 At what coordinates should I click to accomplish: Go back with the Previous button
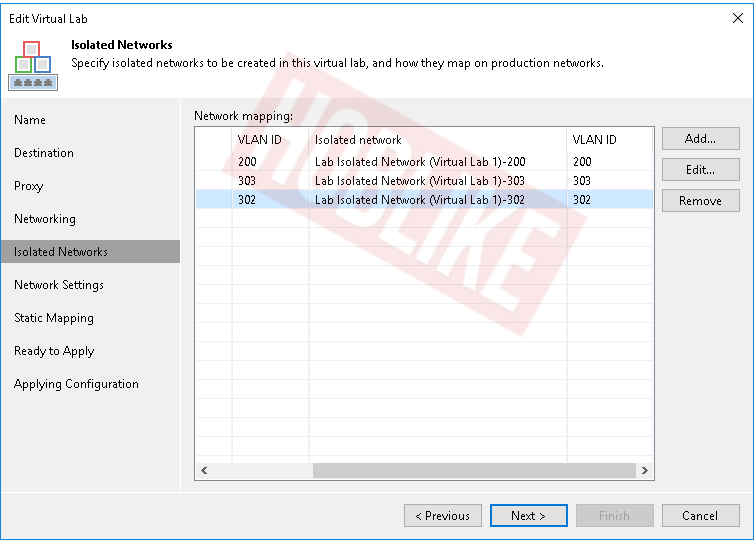coord(443,516)
